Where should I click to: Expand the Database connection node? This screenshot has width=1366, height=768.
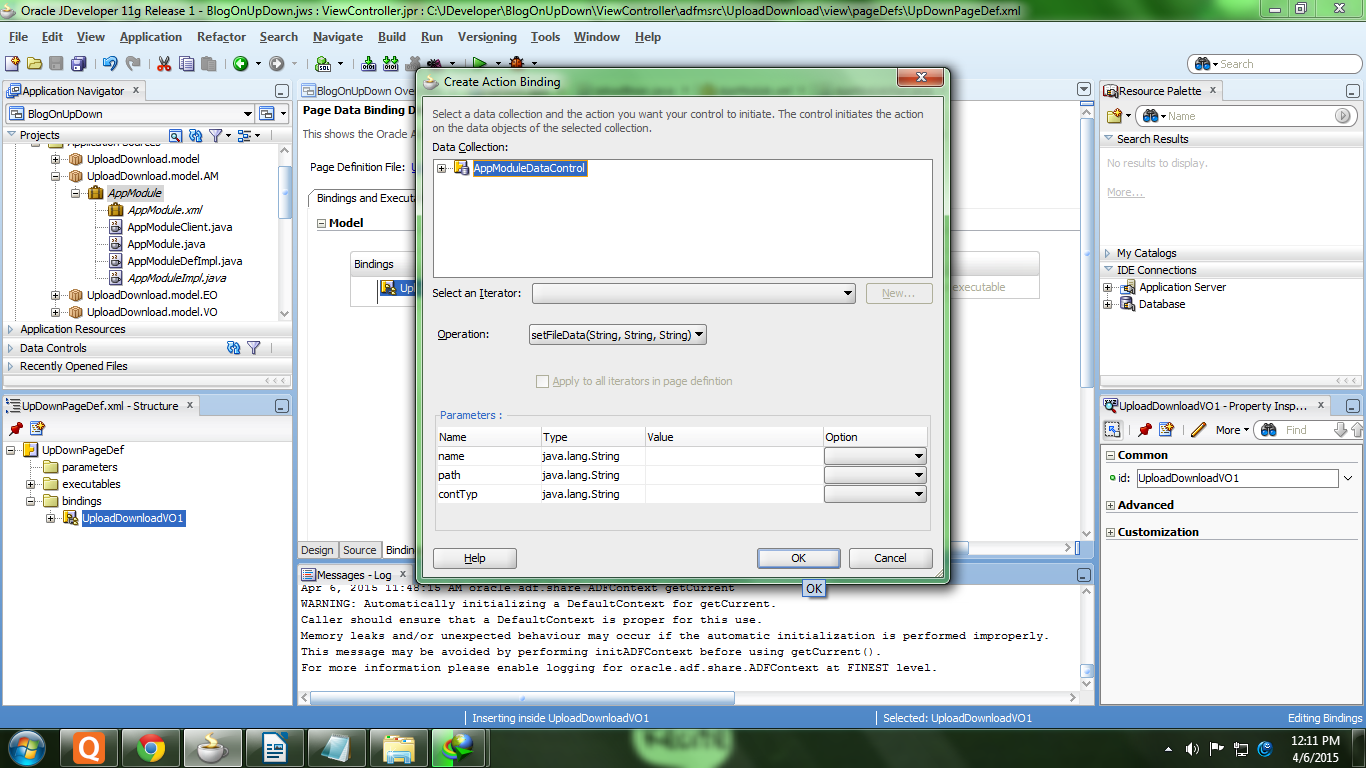pos(1108,304)
